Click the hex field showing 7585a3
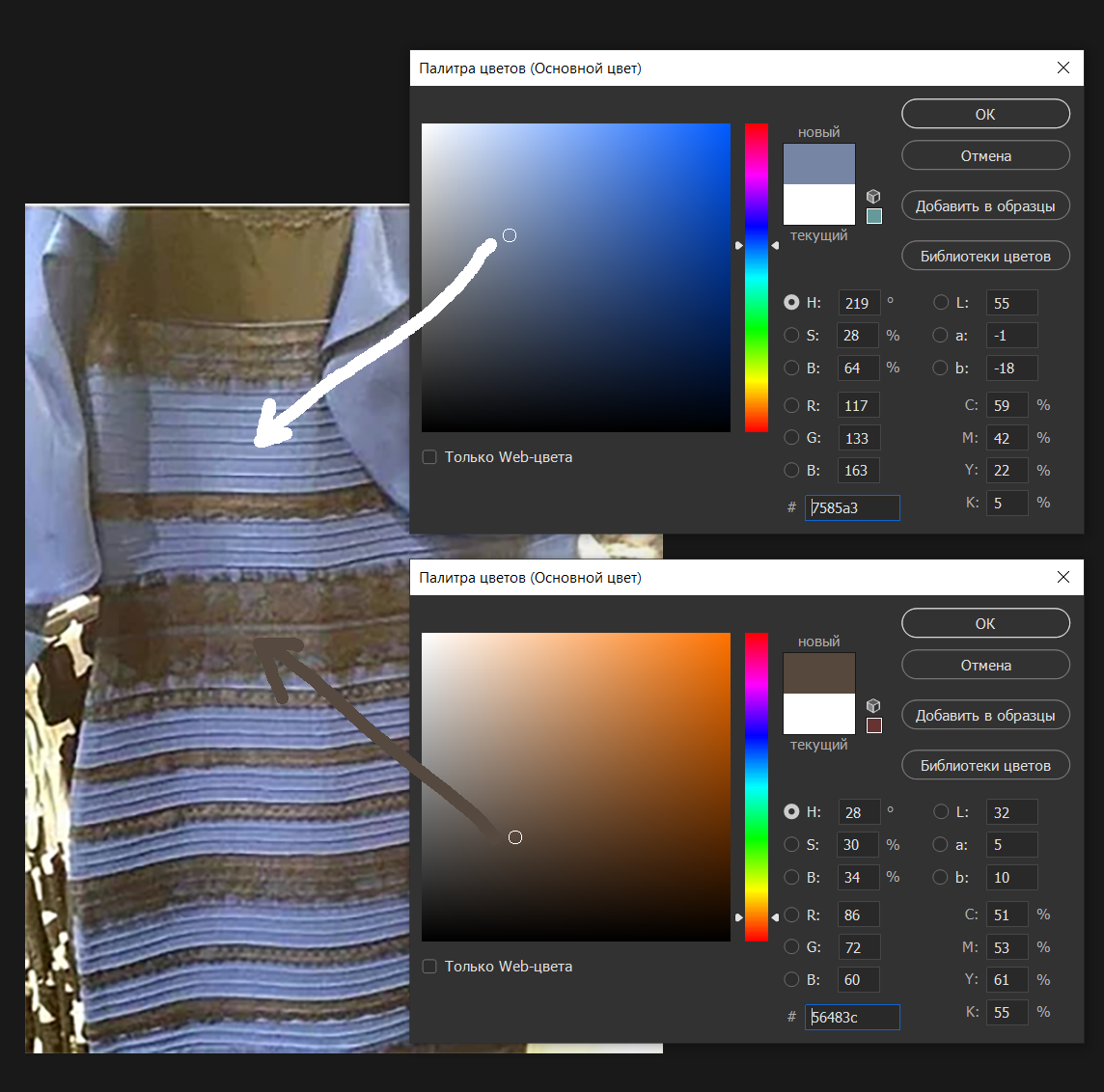 [852, 507]
